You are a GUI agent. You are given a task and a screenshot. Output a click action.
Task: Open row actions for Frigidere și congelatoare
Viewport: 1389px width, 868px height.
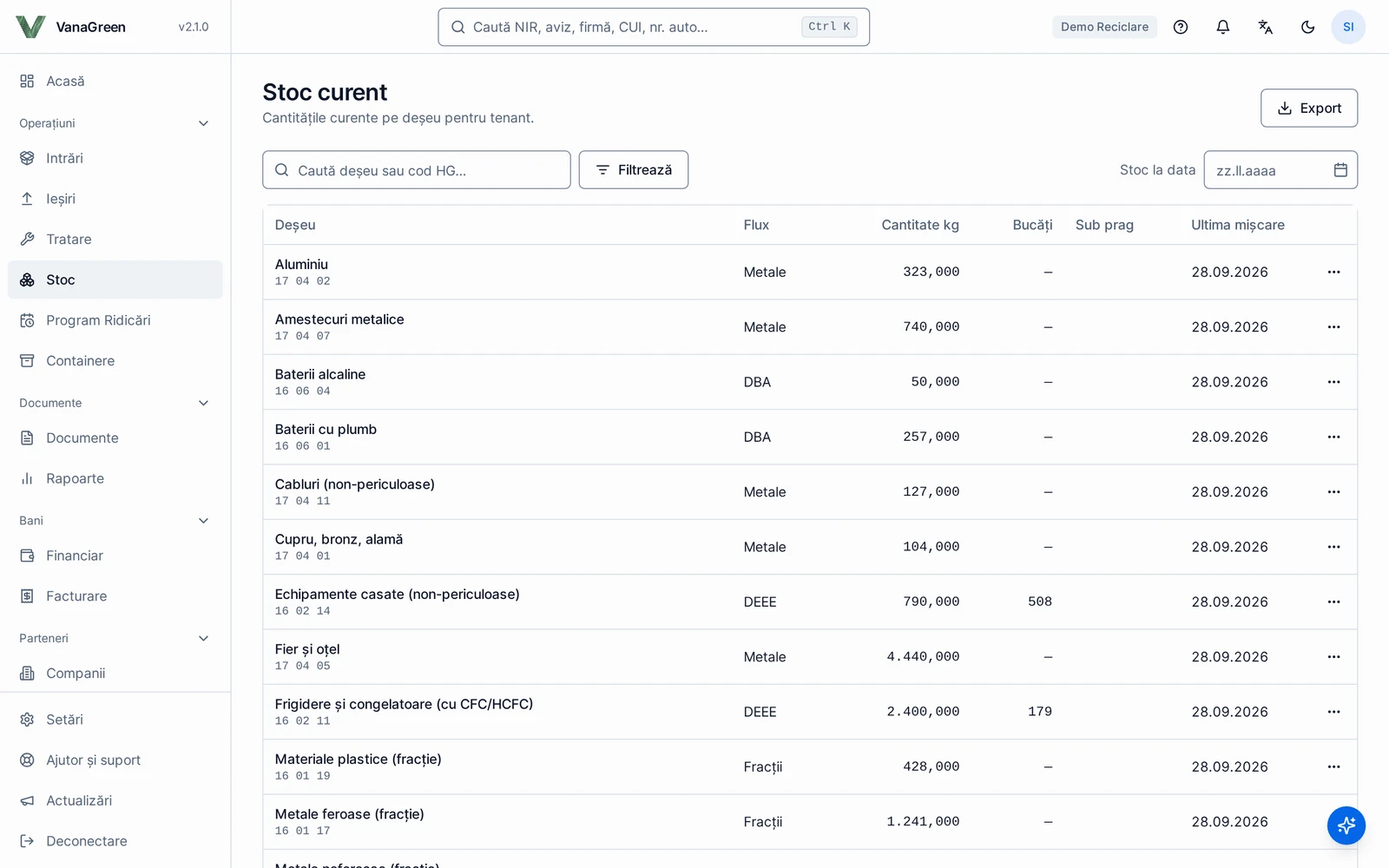click(x=1333, y=712)
